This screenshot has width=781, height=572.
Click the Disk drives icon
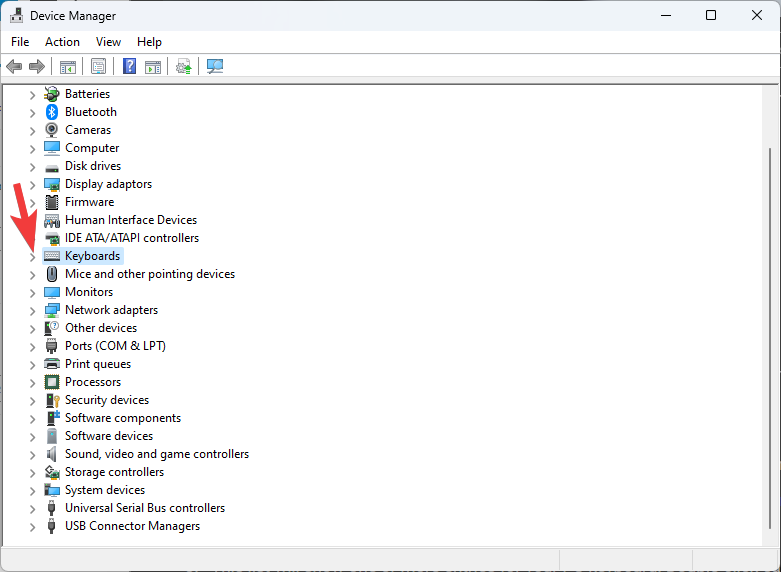click(x=52, y=167)
